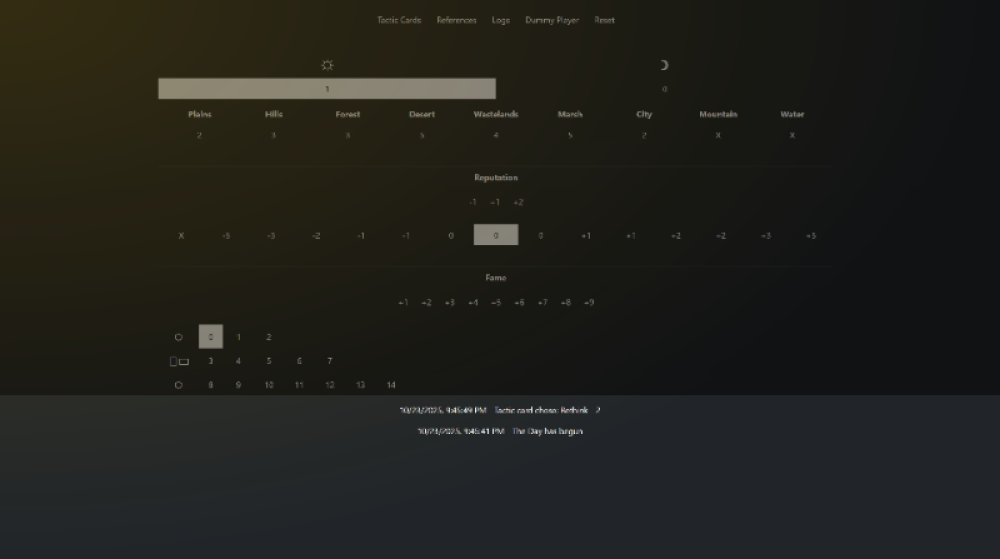Click the sun Day icon
This screenshot has height=559, width=1000.
point(327,65)
